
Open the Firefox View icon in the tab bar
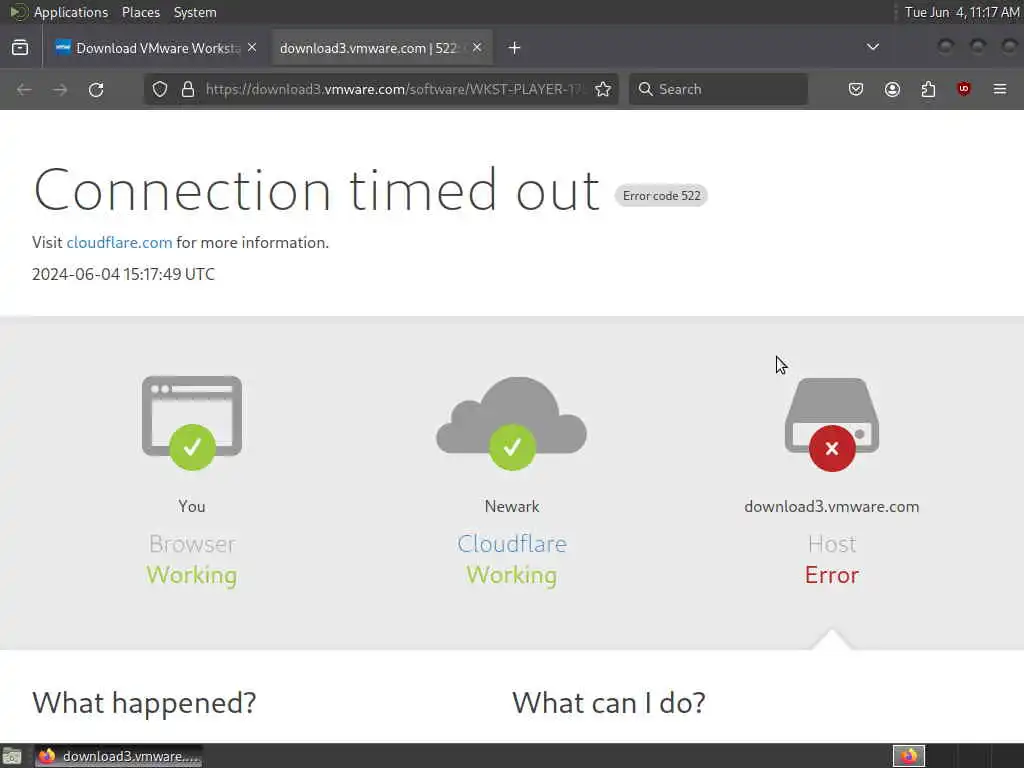[x=20, y=48]
